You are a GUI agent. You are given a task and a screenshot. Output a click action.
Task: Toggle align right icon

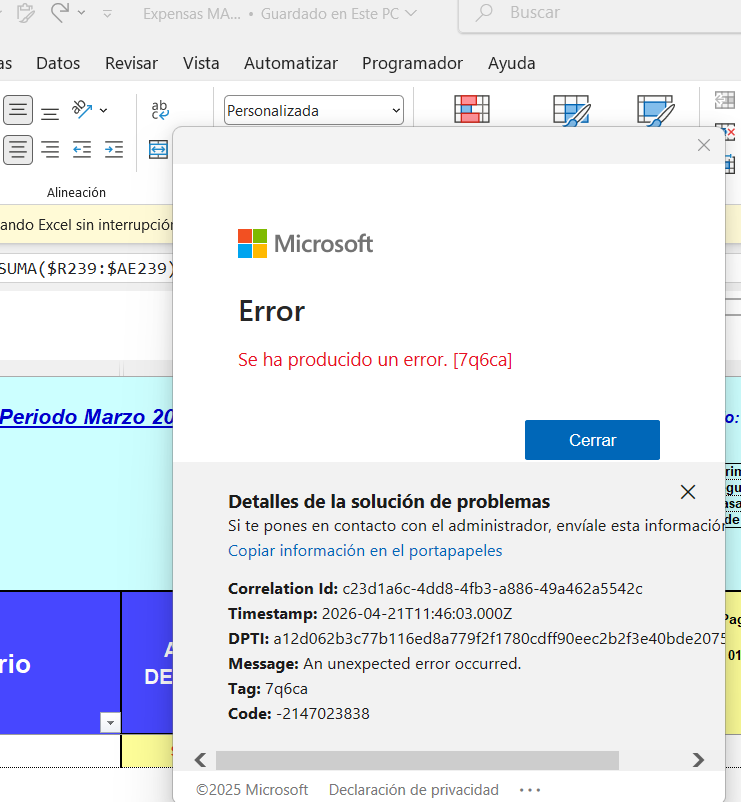(x=50, y=150)
